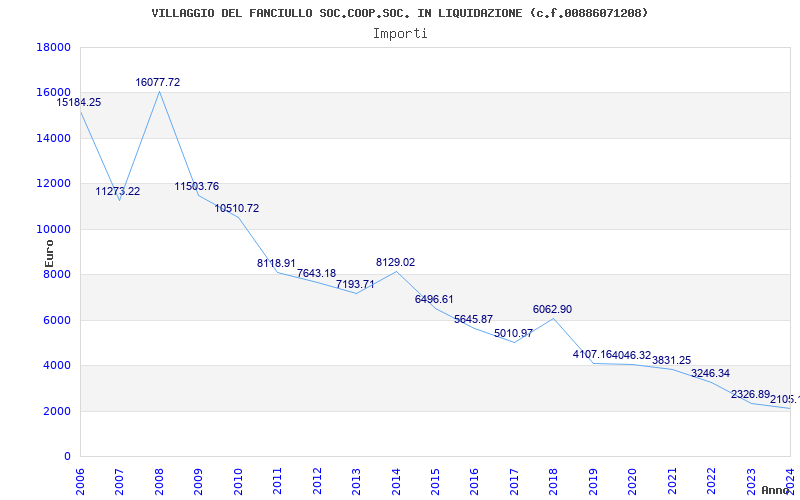Click the 2018 value 6062.90

[x=553, y=310]
